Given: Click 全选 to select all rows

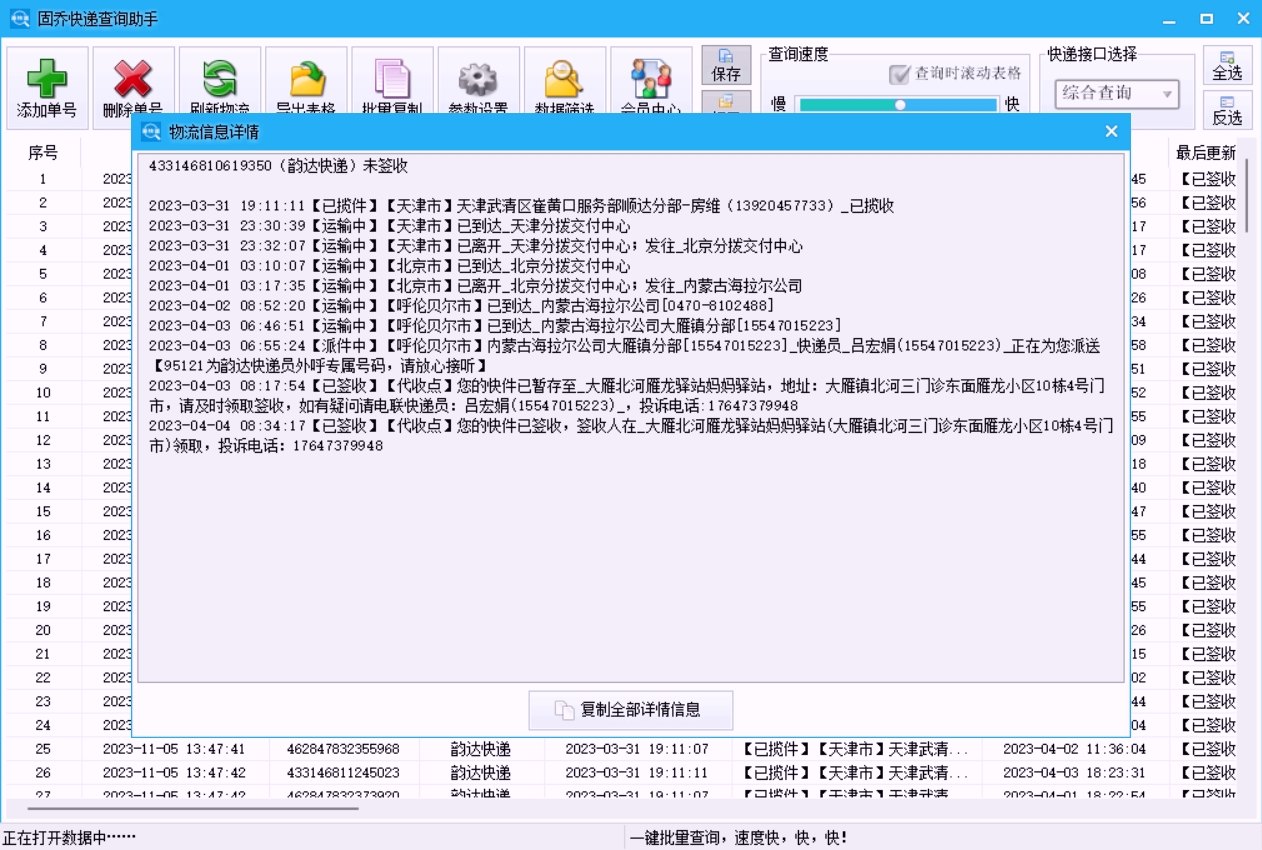Looking at the screenshot, I should coord(1227,66).
